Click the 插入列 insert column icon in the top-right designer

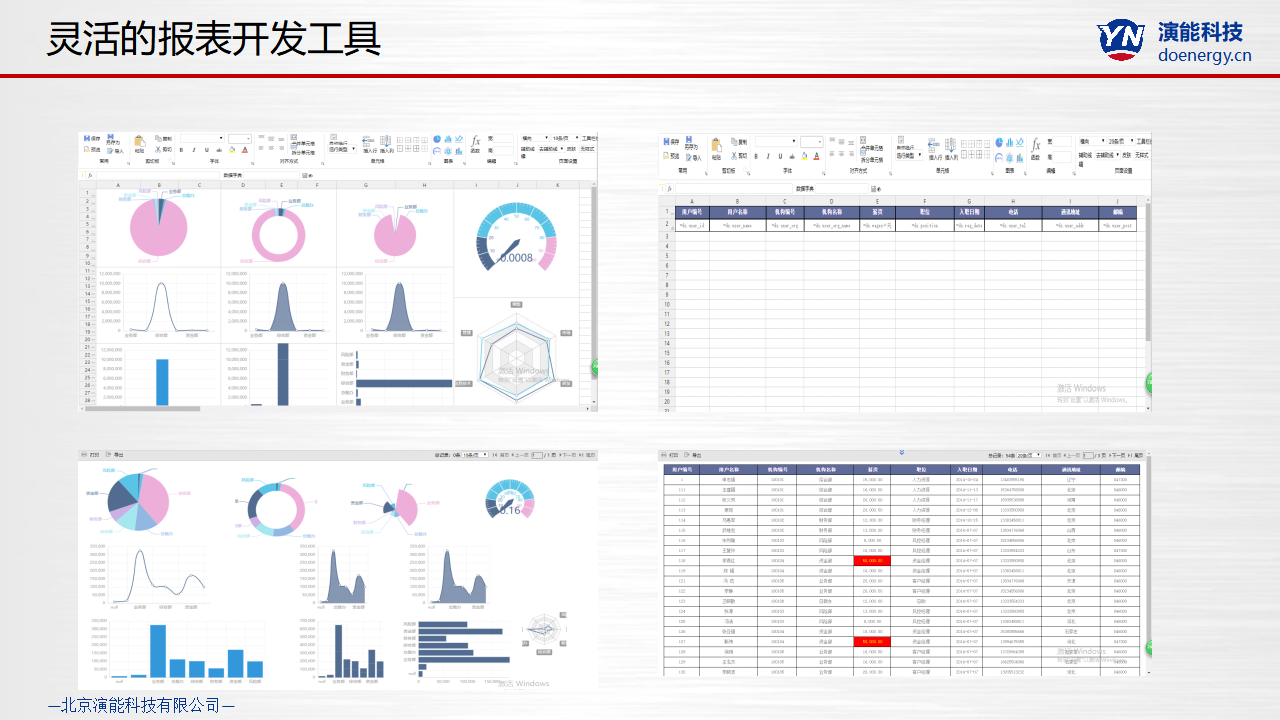tap(951, 146)
